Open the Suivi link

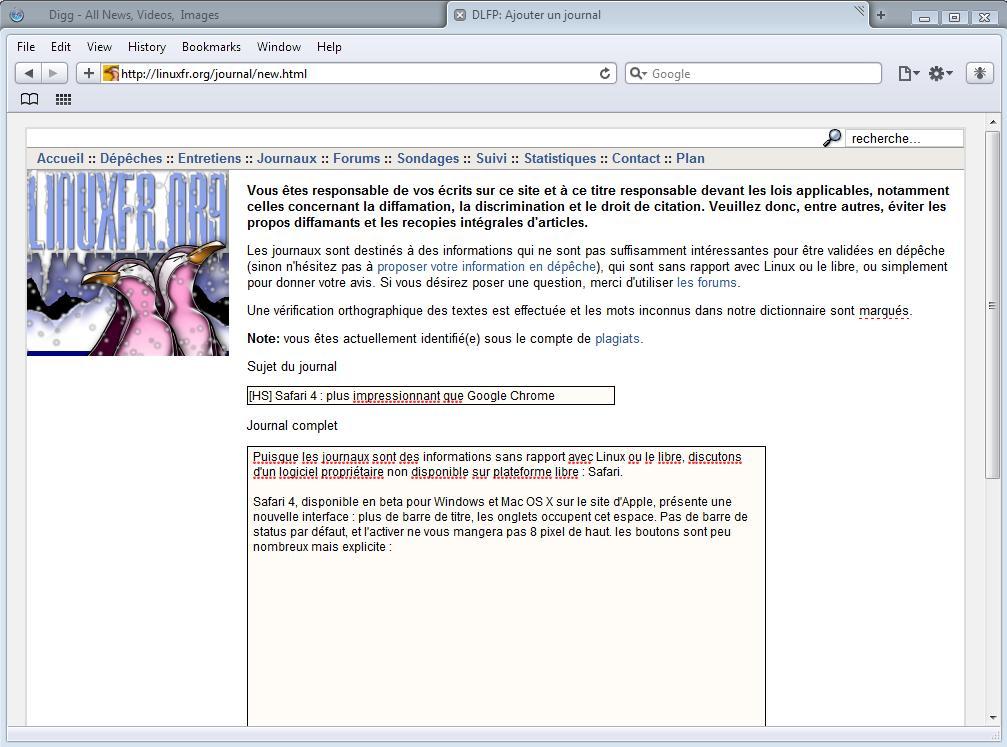[x=491, y=159]
